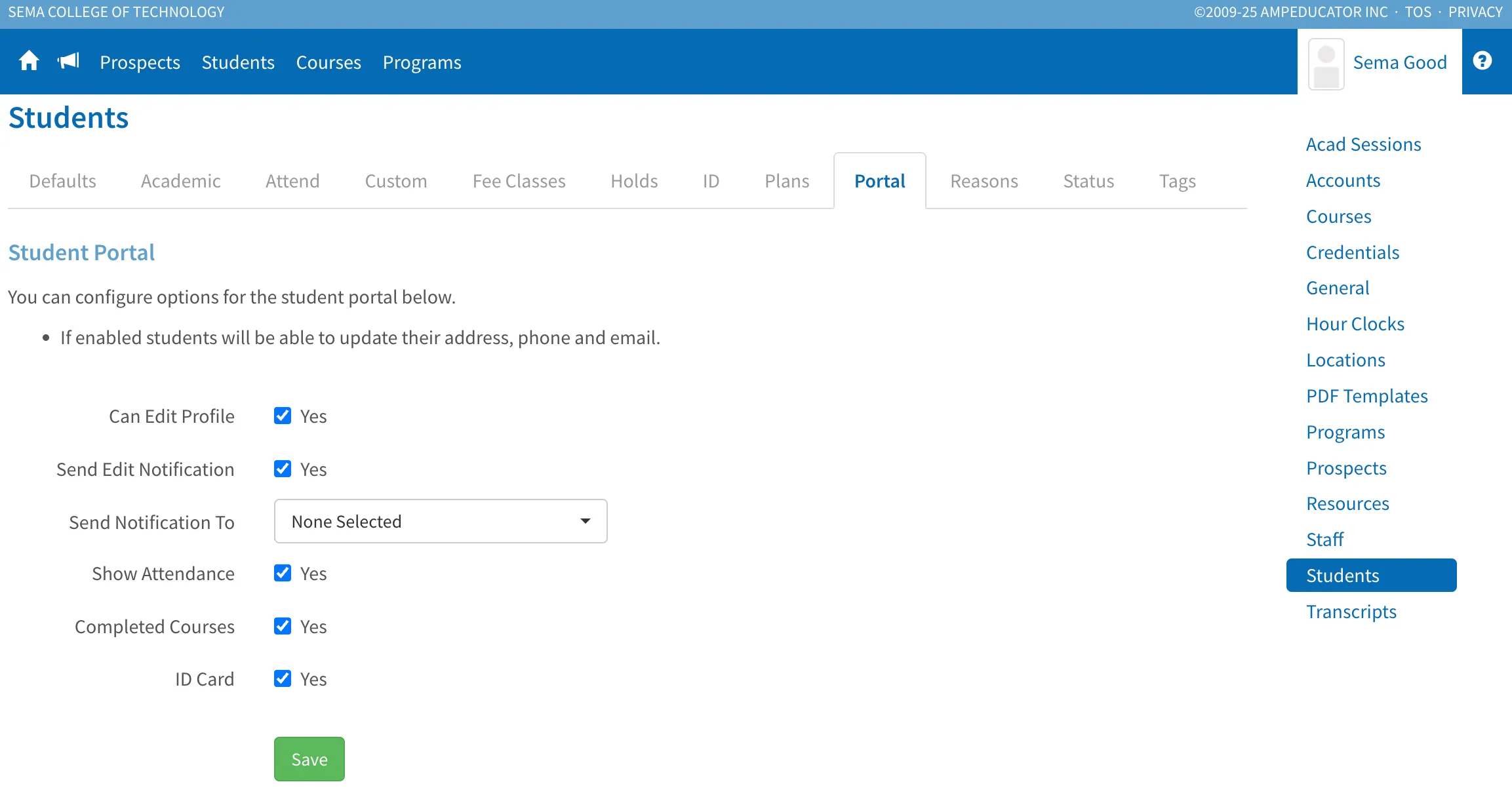The height and width of the screenshot is (801, 1512).
Task: Select the Tags tab
Action: point(1178,181)
